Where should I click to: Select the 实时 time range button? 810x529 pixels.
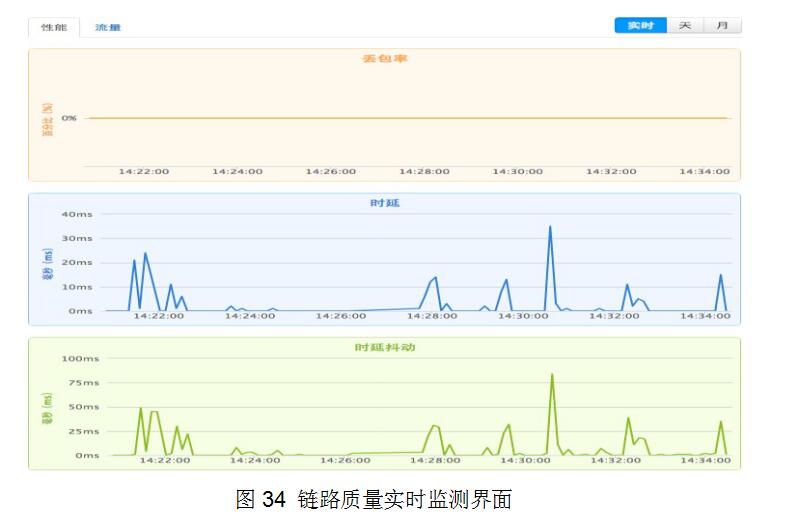[x=640, y=25]
